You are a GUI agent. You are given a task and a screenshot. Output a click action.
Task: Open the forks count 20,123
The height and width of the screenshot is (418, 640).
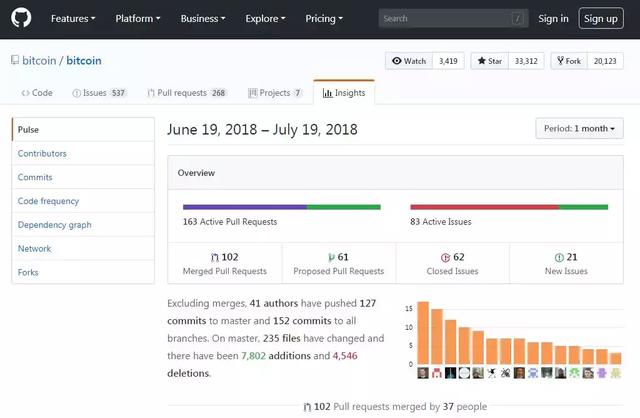coord(605,61)
